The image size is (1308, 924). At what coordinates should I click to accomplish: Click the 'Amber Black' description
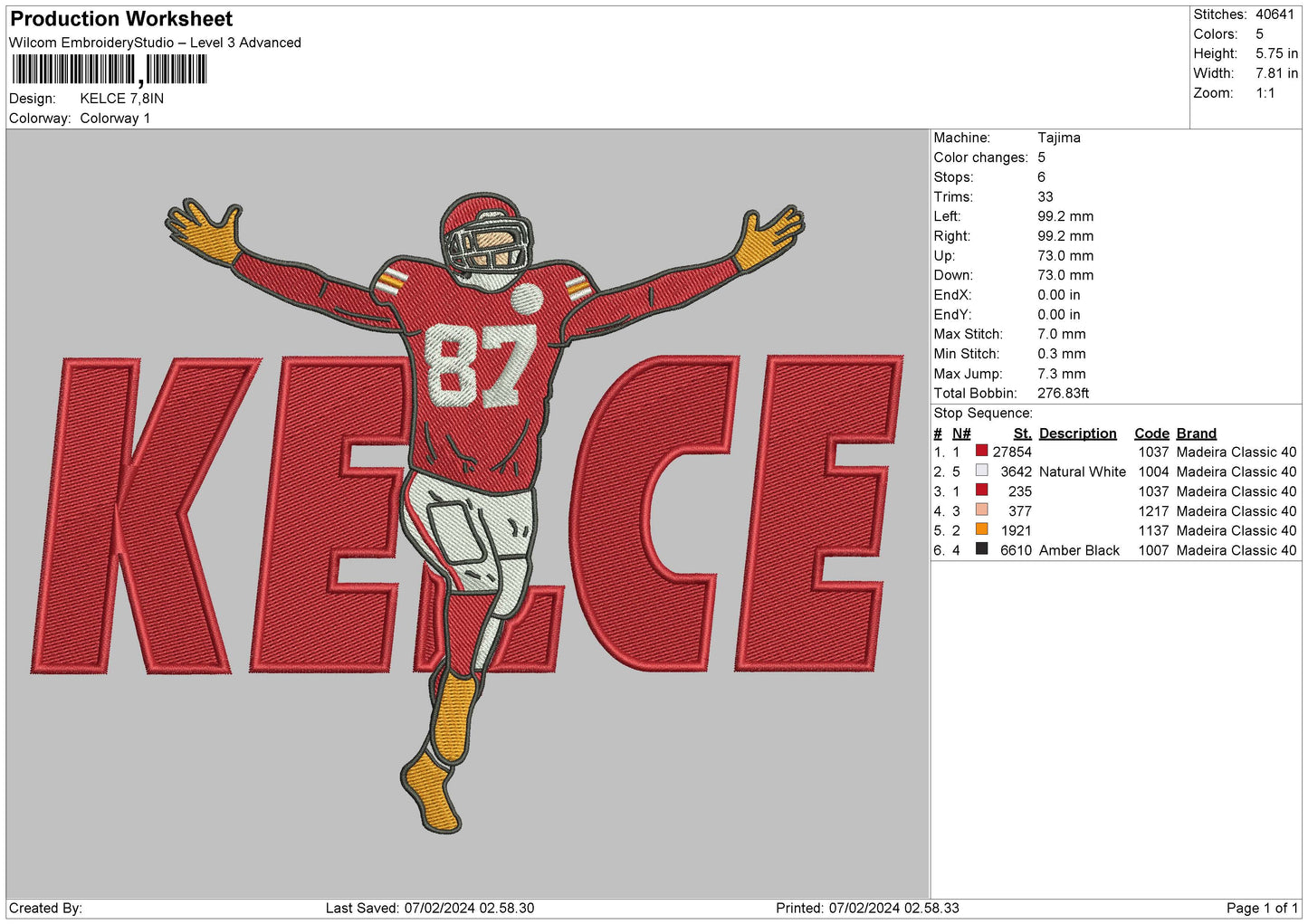coord(1079,550)
